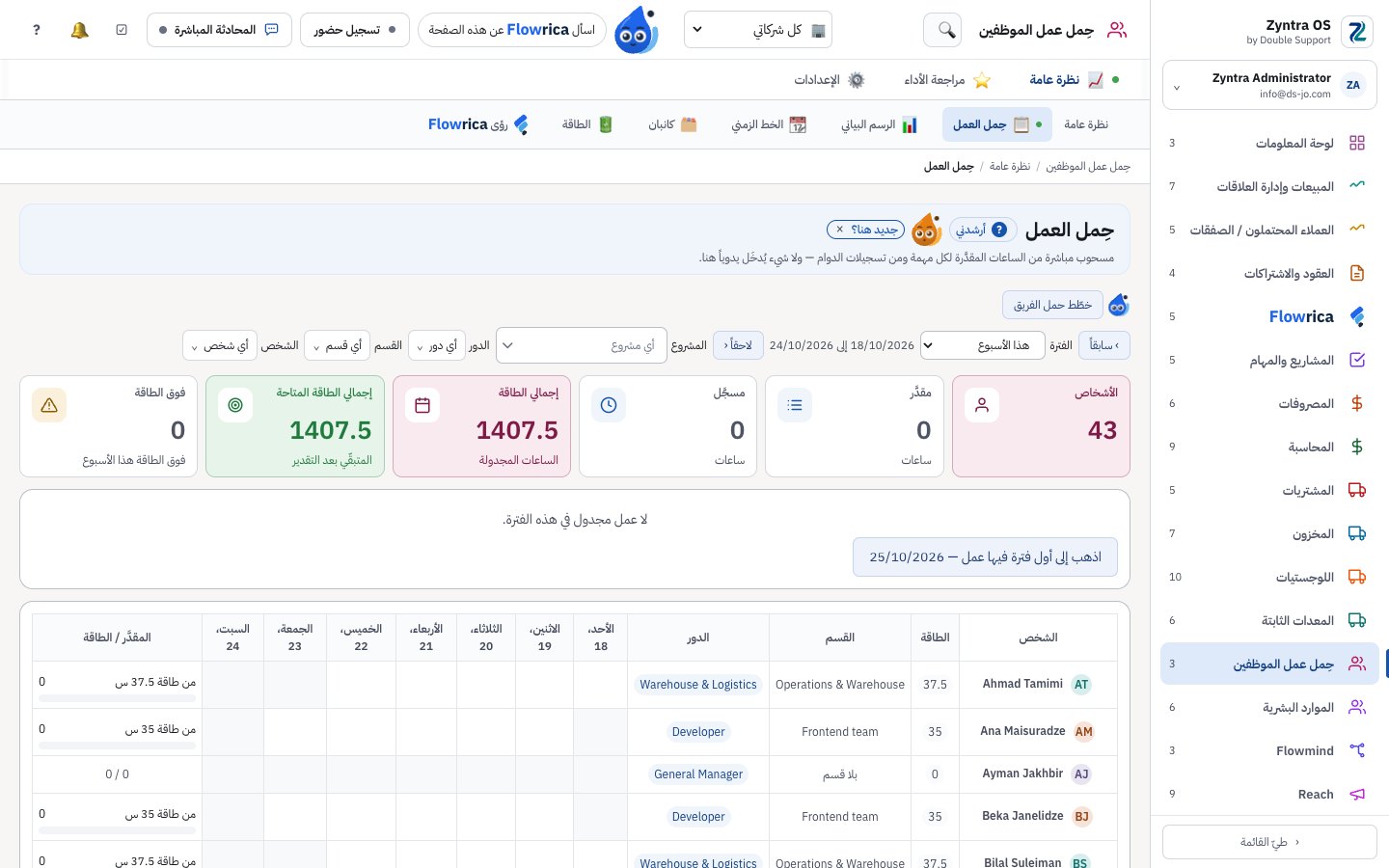Image resolution: width=1389 pixels, height=868 pixels.
Task: Open Reach megaphone icon in sidebar
Action: [1357, 794]
